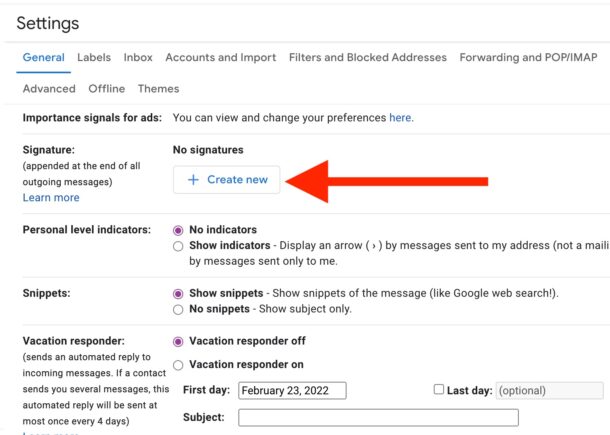Image resolution: width=610 pixels, height=435 pixels.
Task: Click Create new signature button
Action: point(226,179)
